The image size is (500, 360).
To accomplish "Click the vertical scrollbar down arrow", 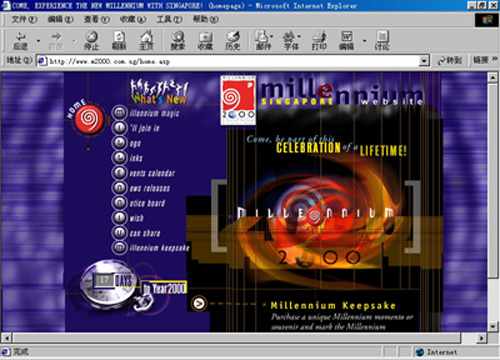I will [x=493, y=326].
